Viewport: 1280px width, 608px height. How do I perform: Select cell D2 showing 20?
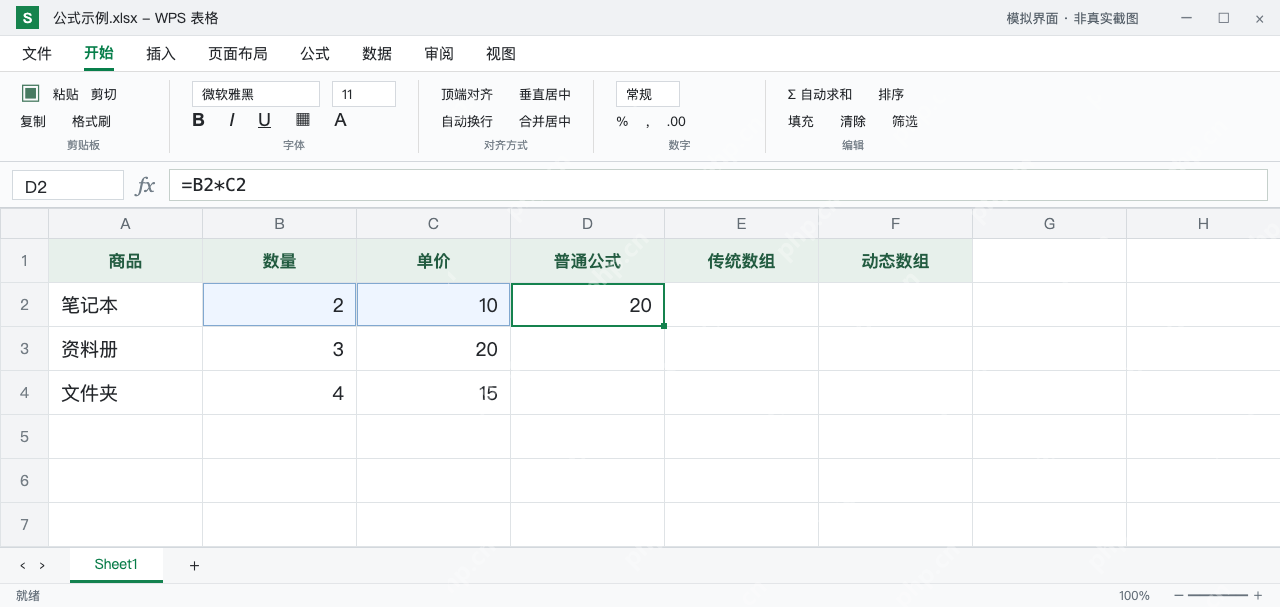tap(588, 305)
